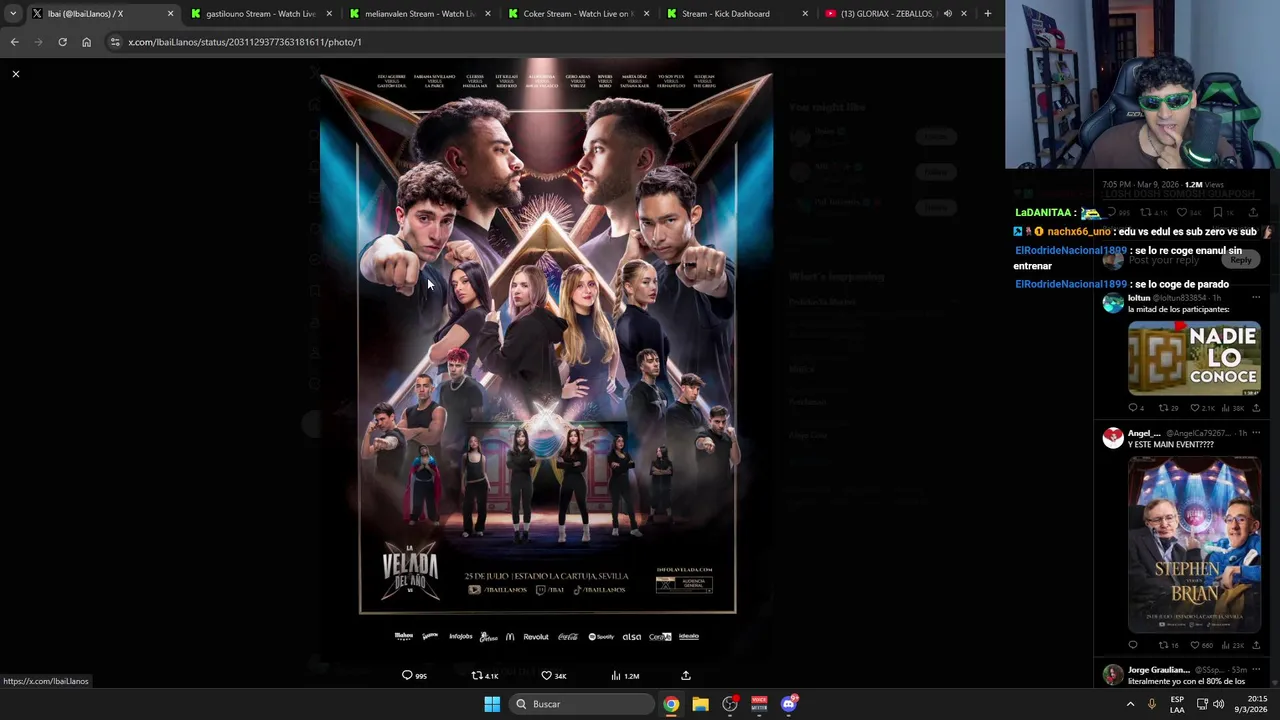Open replies on the photo (995)
1280x720 pixels.
point(414,676)
